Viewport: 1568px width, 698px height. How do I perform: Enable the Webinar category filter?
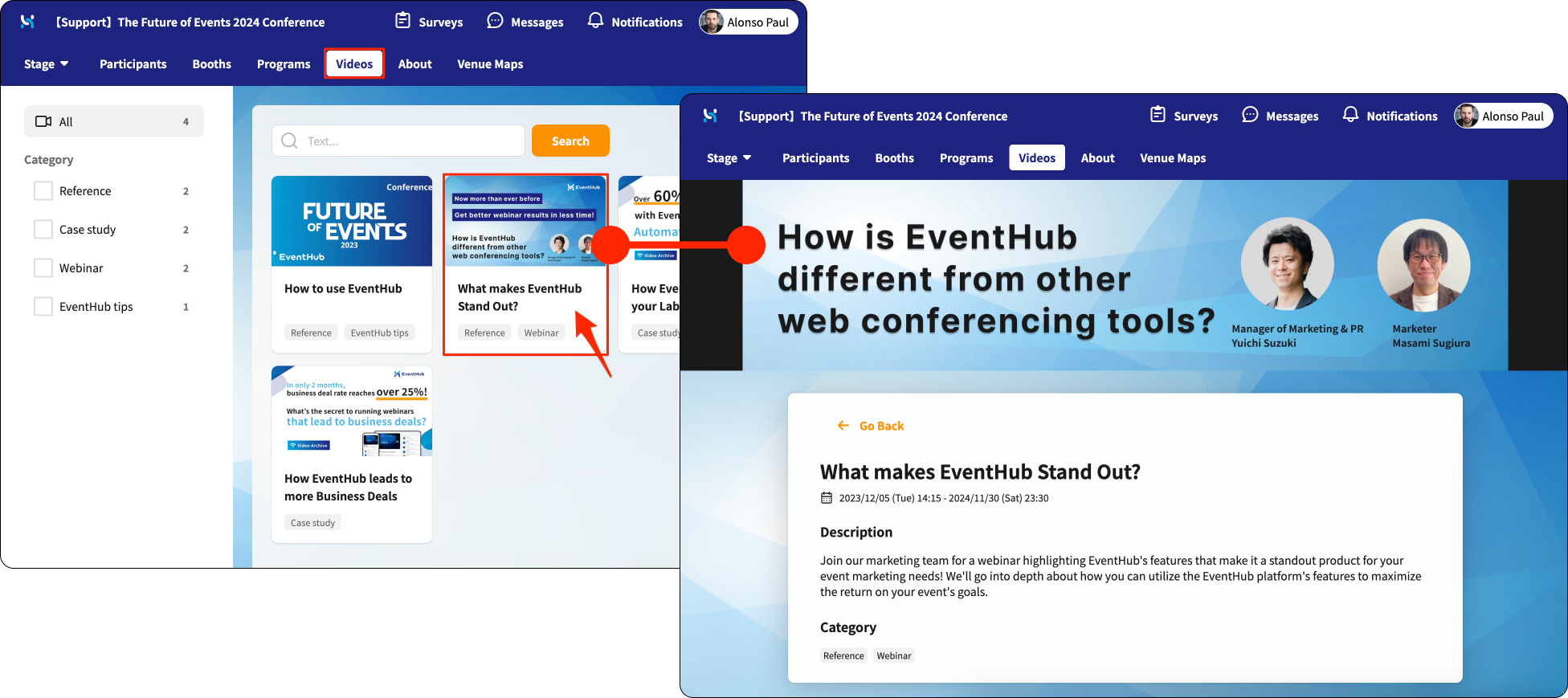[x=43, y=267]
